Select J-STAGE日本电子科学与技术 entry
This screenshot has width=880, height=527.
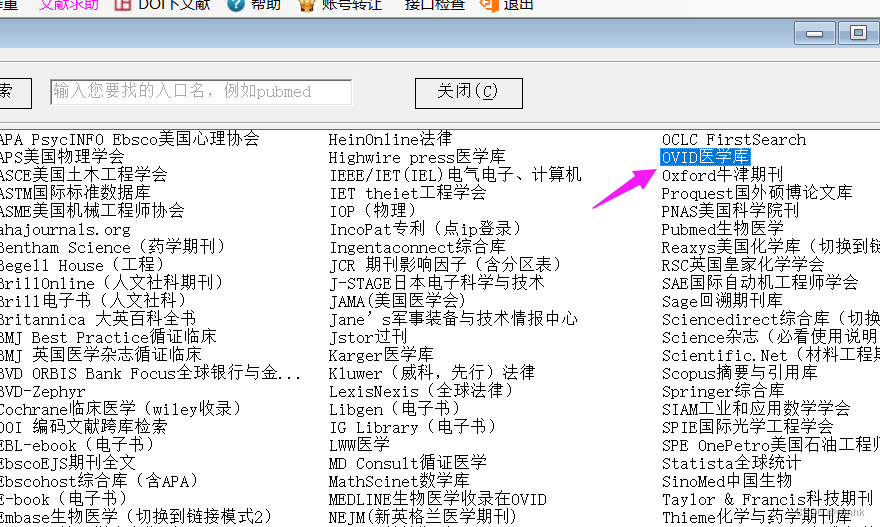[437, 282]
